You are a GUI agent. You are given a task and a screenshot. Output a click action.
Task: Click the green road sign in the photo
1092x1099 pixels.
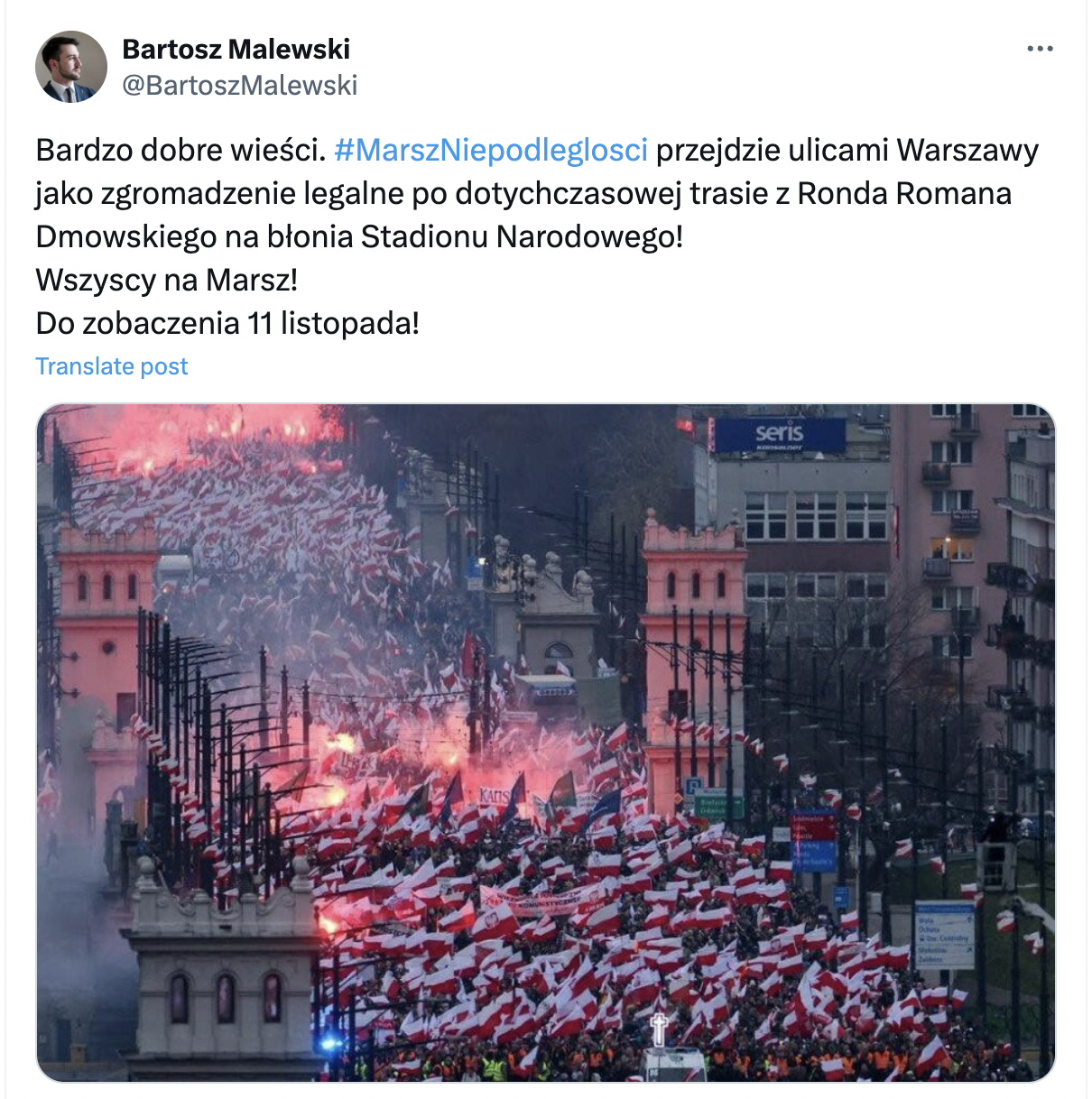point(719,805)
